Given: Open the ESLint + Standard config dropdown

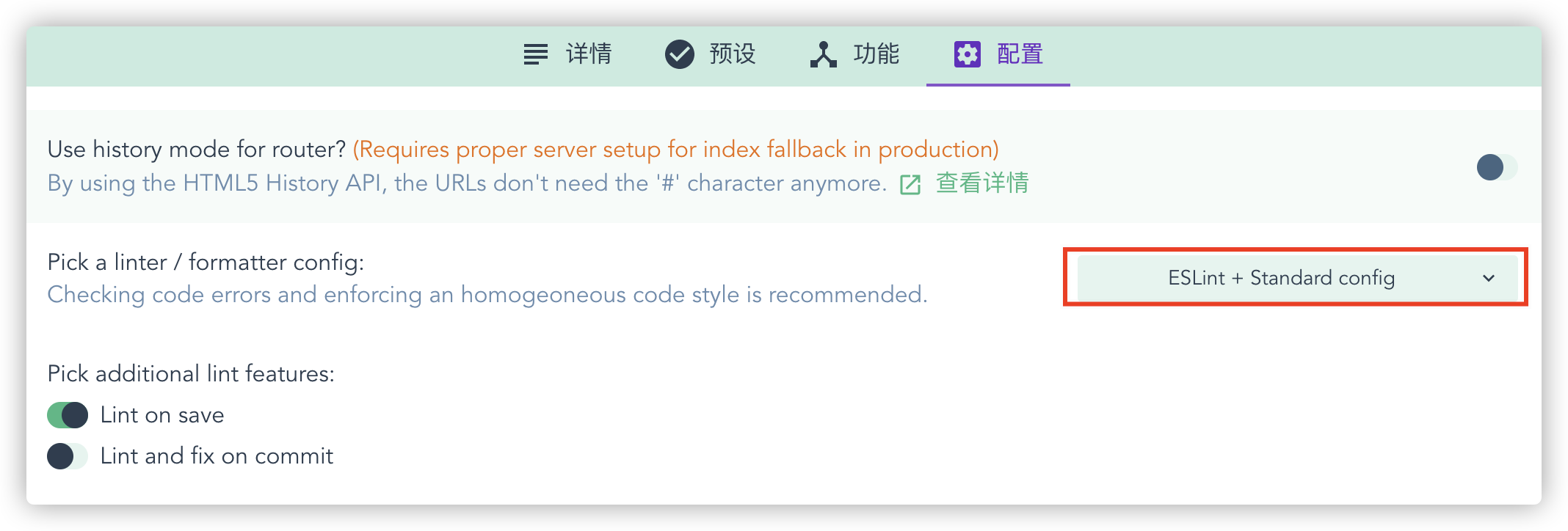Looking at the screenshot, I should pyautogui.click(x=1297, y=278).
